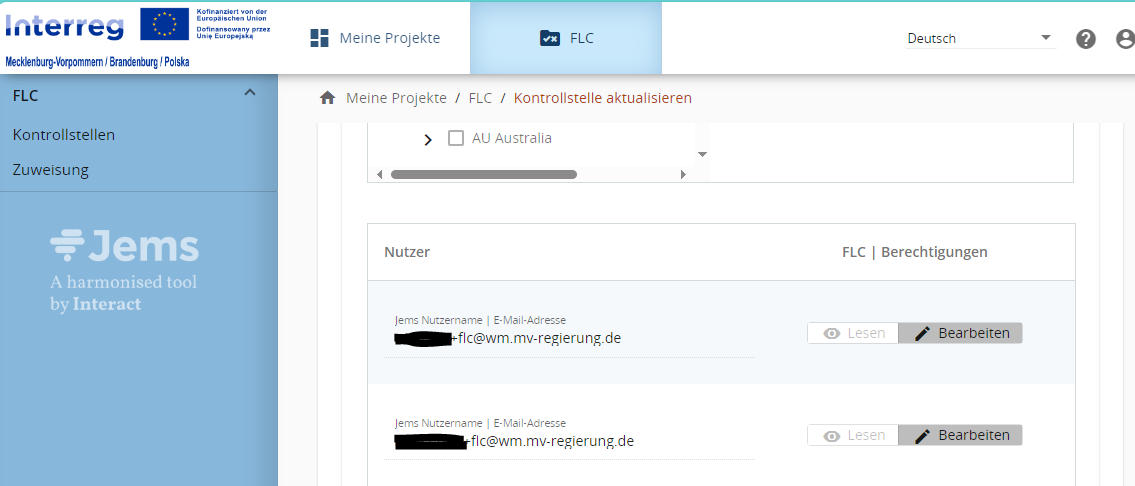The height and width of the screenshot is (486, 1135).
Task: Click the left arrow of horizontal scrollbar
Action: (x=379, y=174)
